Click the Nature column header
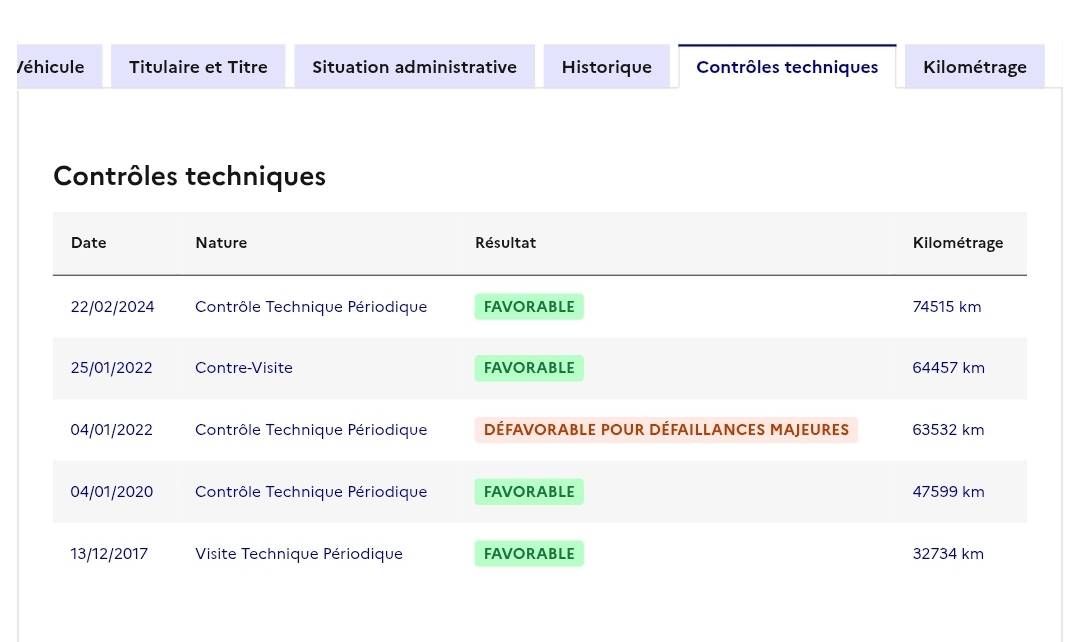1080x642 pixels. pyautogui.click(x=221, y=243)
